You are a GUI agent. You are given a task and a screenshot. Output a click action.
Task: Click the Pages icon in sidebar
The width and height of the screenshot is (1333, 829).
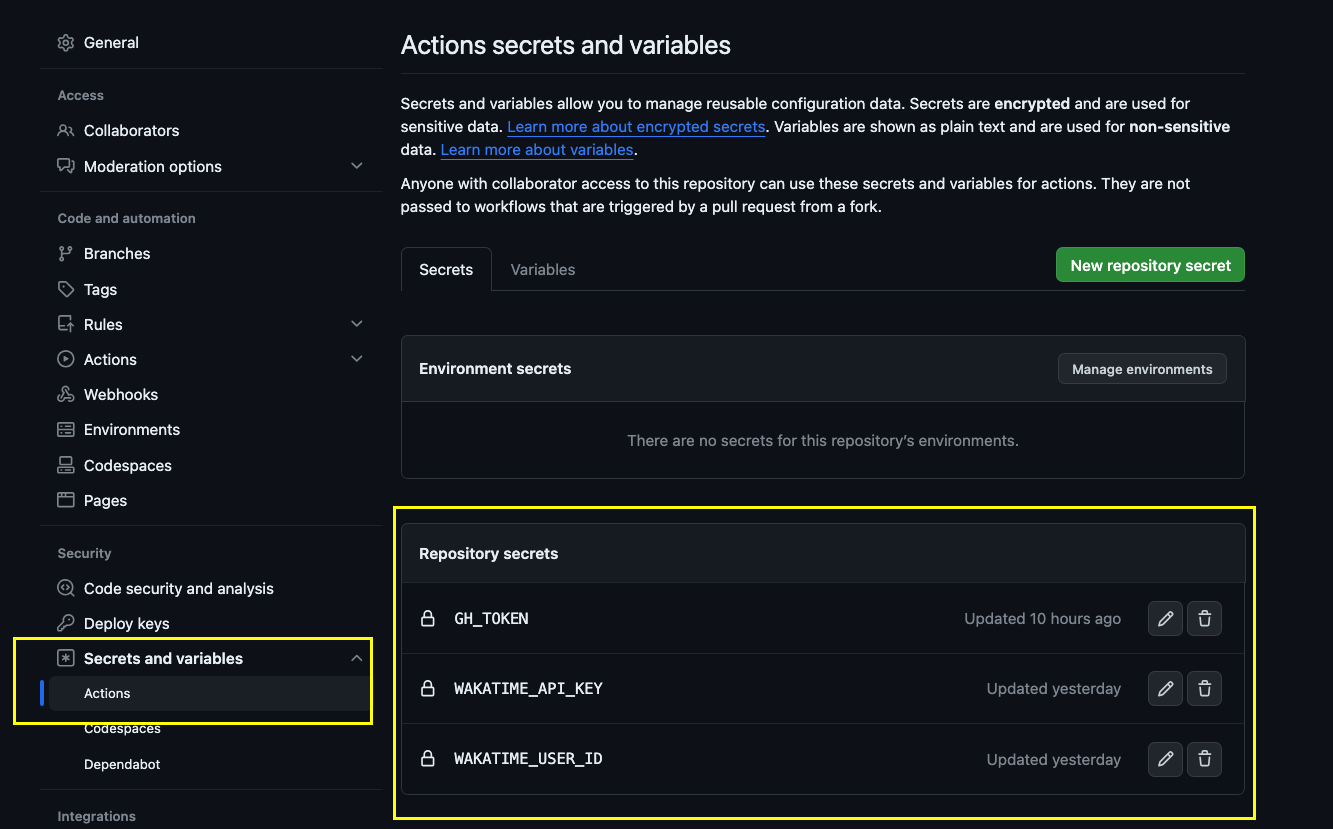click(x=65, y=500)
